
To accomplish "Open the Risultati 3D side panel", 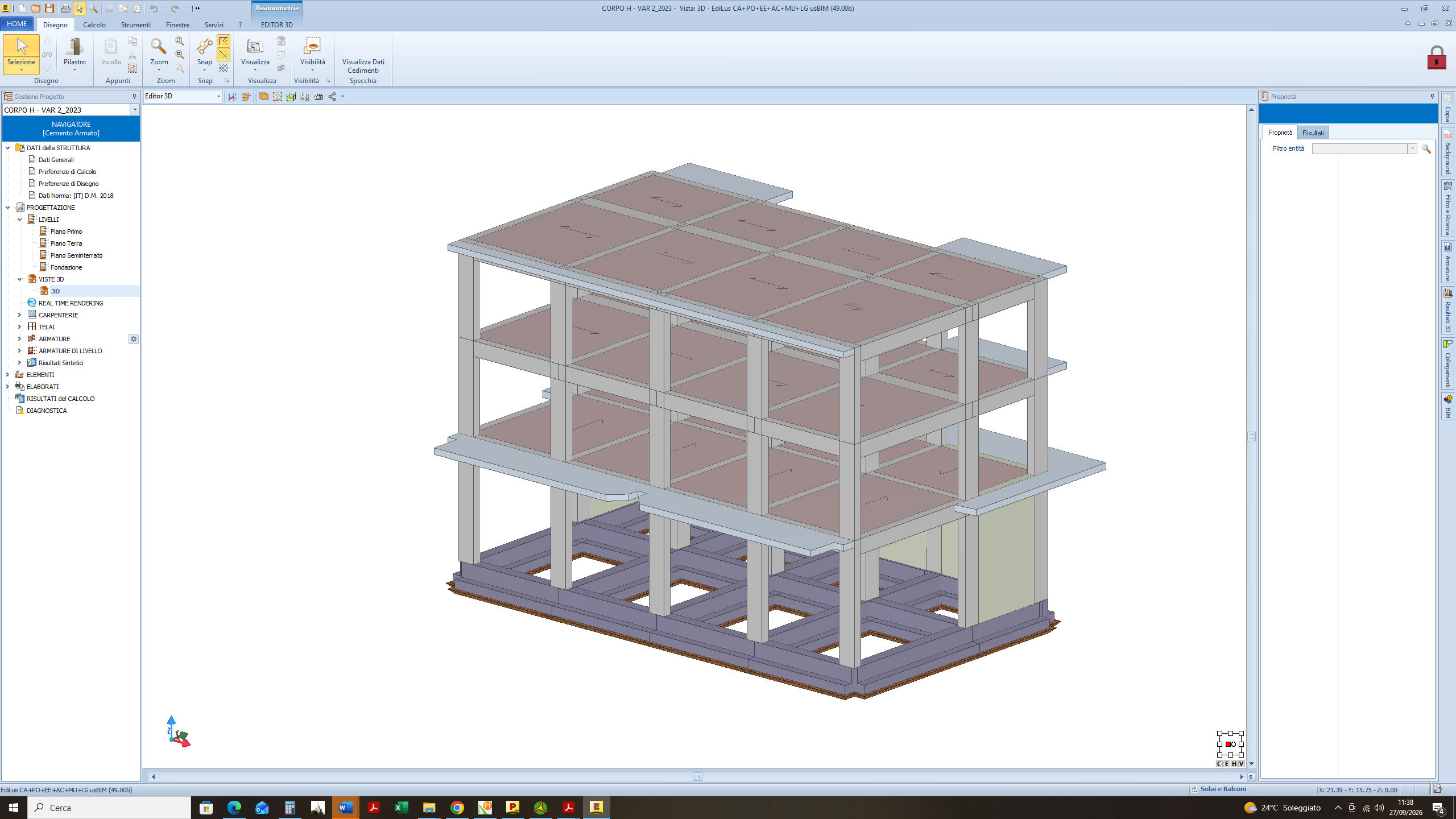I will click(1448, 311).
